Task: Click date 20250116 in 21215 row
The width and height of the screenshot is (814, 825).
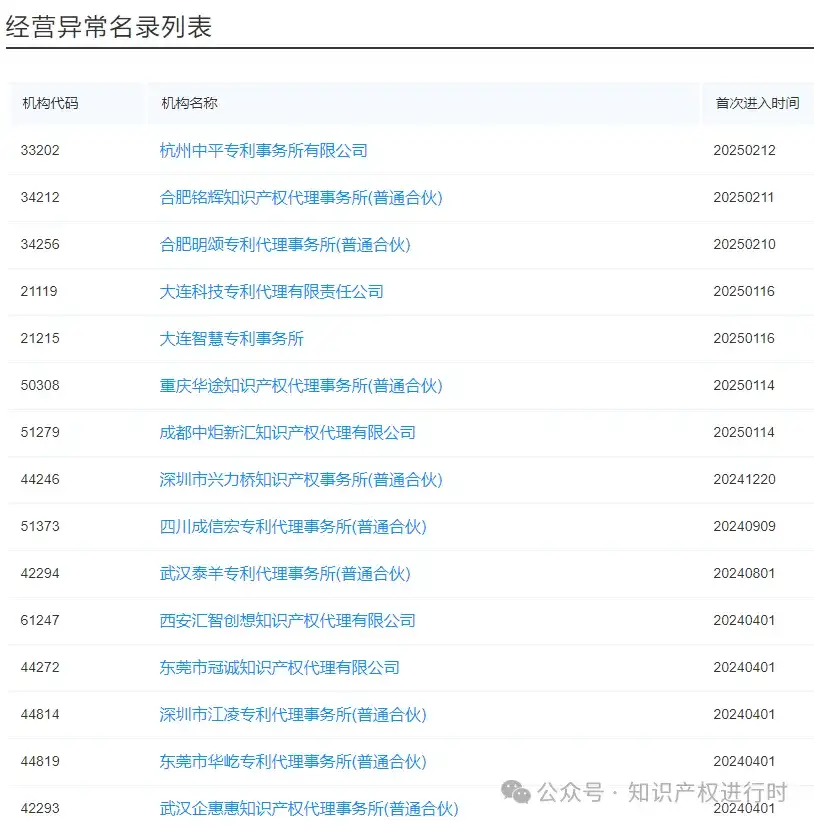Action: pos(743,338)
